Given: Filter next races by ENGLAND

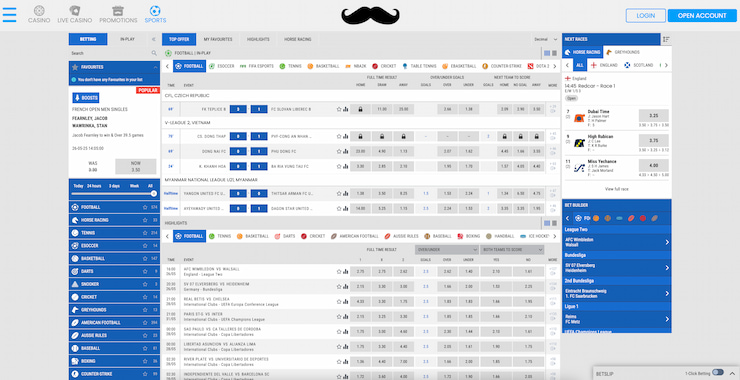Looking at the screenshot, I should [x=604, y=65].
